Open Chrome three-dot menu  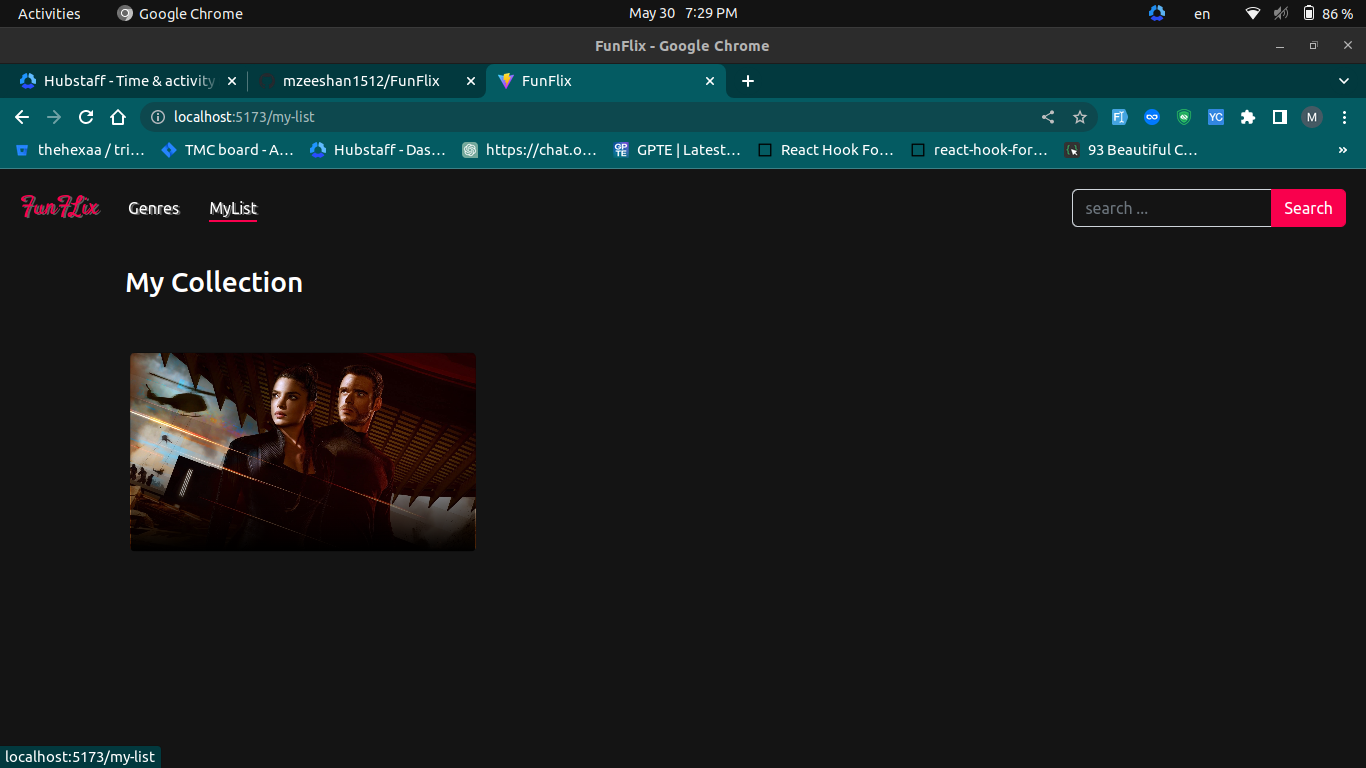[x=1344, y=117]
